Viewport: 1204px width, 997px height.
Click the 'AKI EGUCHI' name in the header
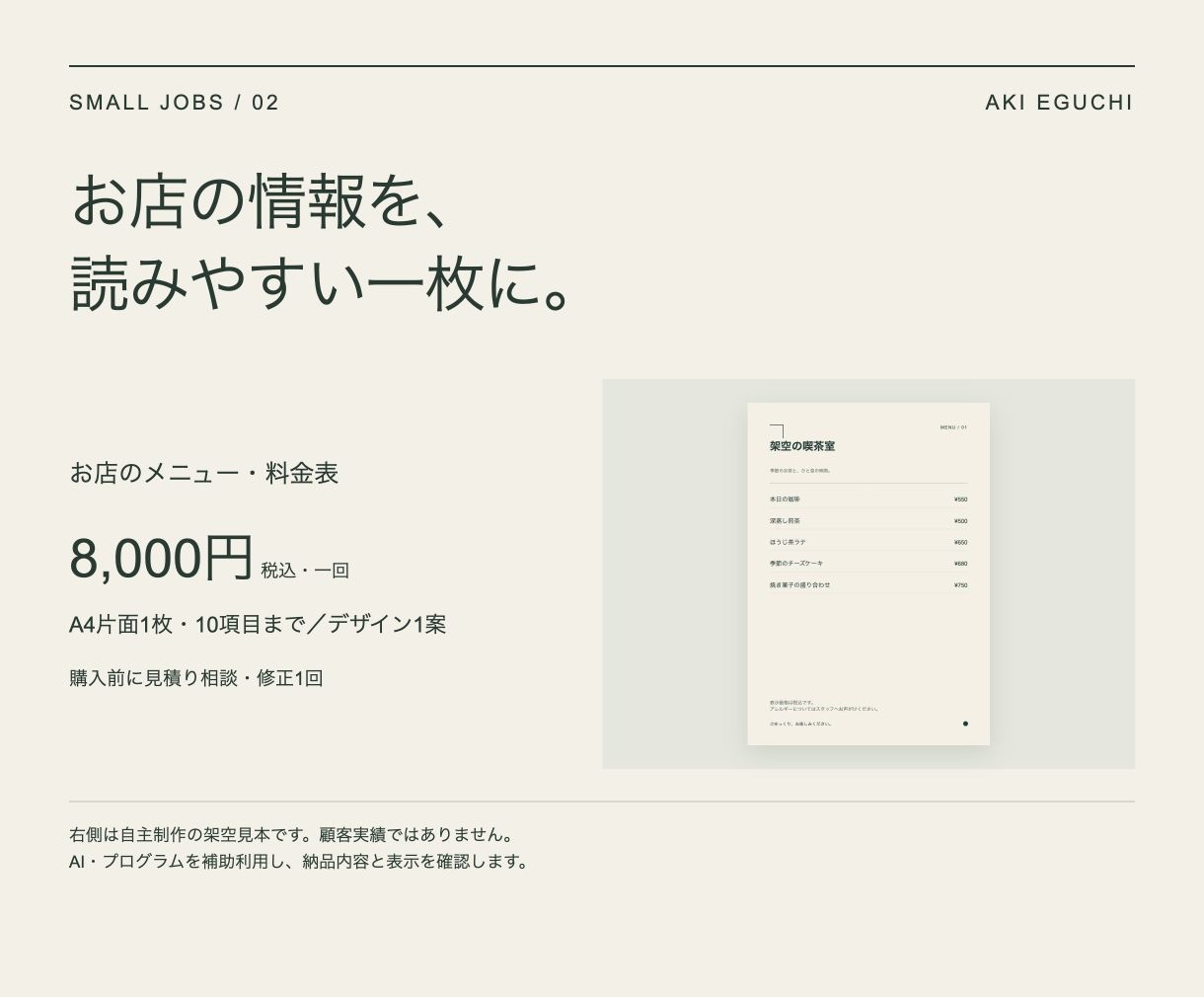[1059, 103]
